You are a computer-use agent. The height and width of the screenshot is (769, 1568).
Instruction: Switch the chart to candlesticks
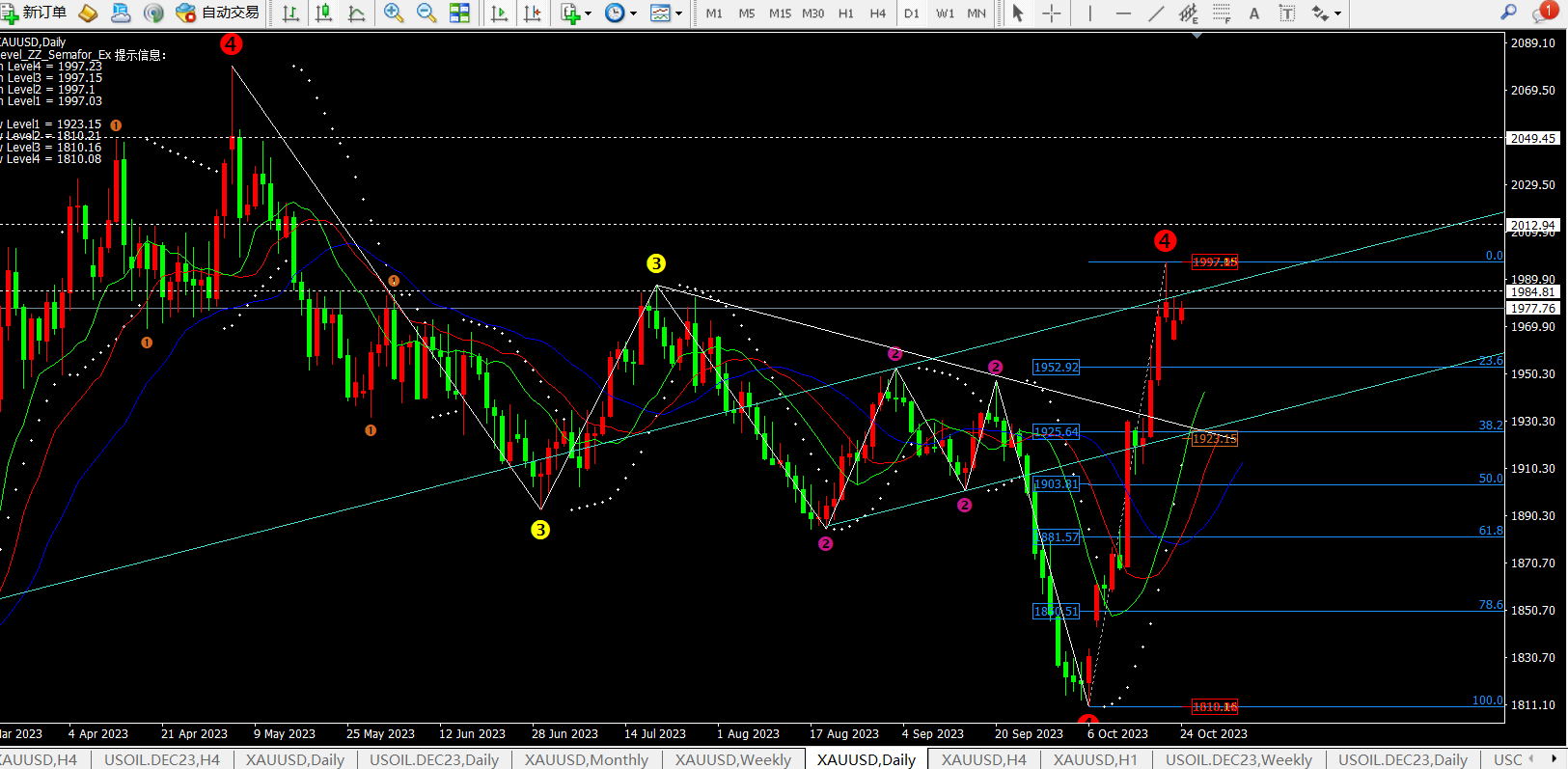(x=323, y=13)
